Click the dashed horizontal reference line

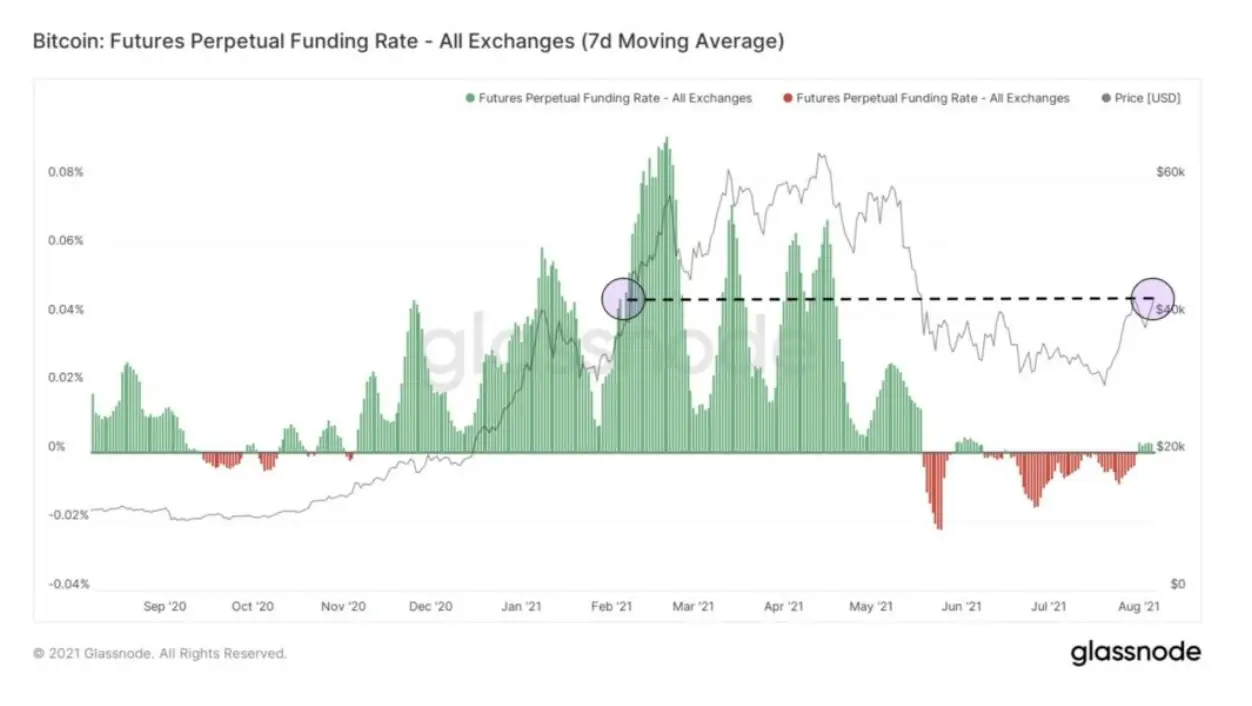coord(887,298)
